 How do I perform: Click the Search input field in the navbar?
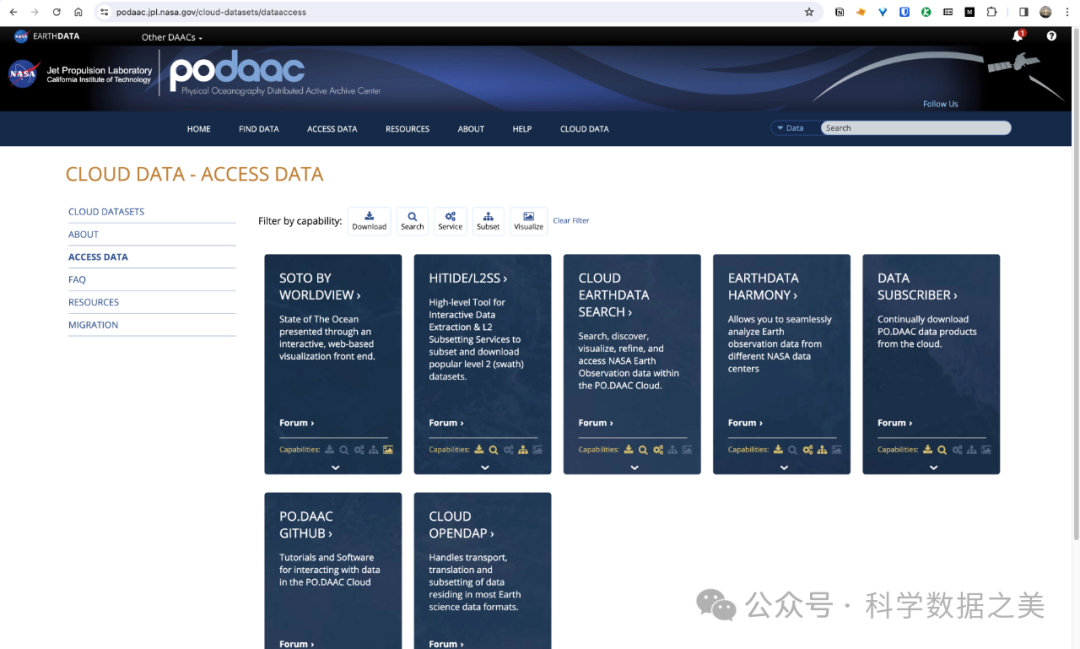pos(915,128)
